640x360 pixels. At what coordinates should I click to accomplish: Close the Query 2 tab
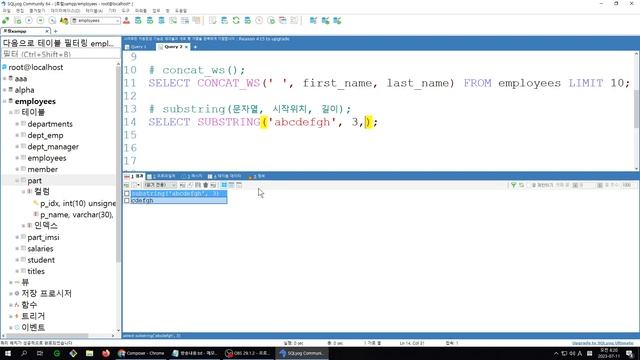[187, 47]
